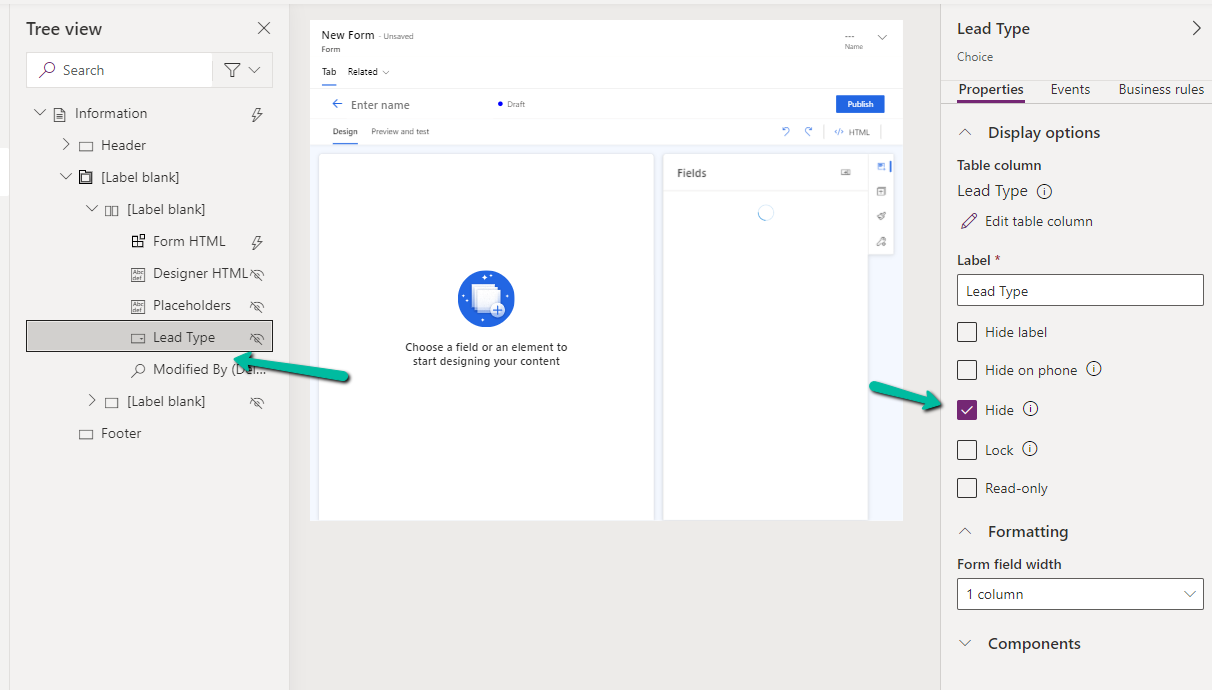Click the Label text input field
The image size is (1212, 690).
click(x=1079, y=291)
